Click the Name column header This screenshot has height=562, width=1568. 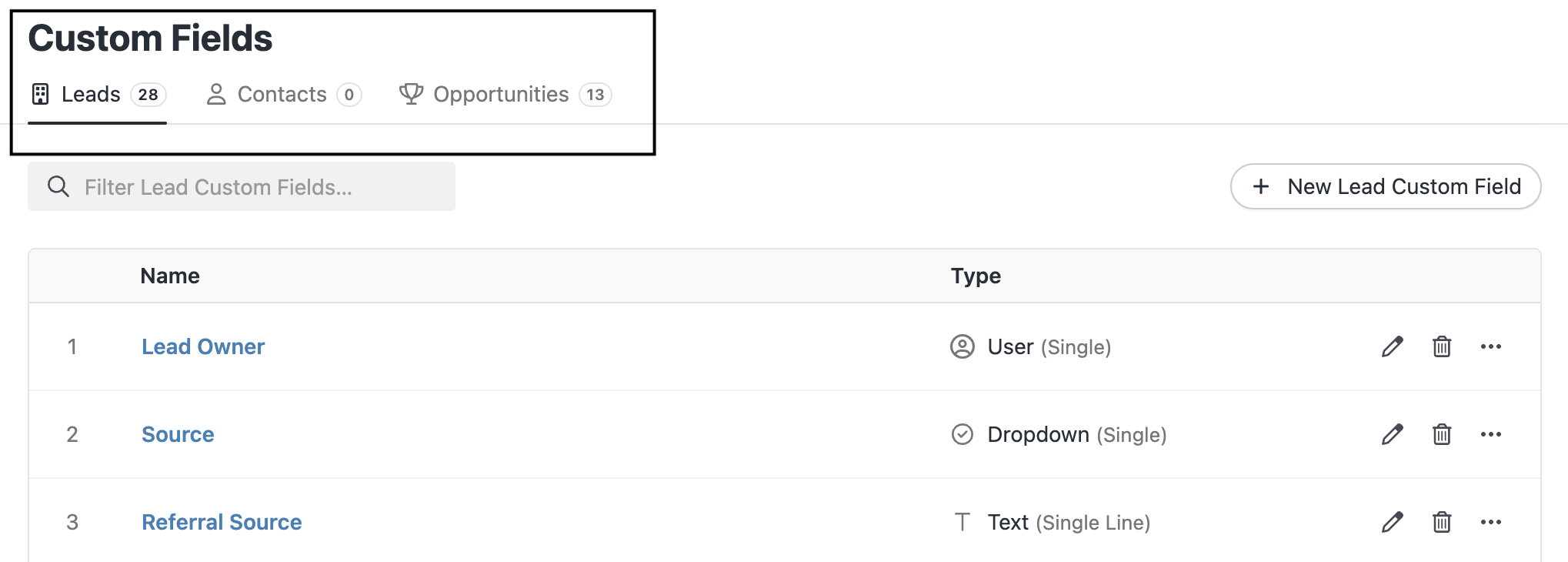pyautogui.click(x=170, y=276)
